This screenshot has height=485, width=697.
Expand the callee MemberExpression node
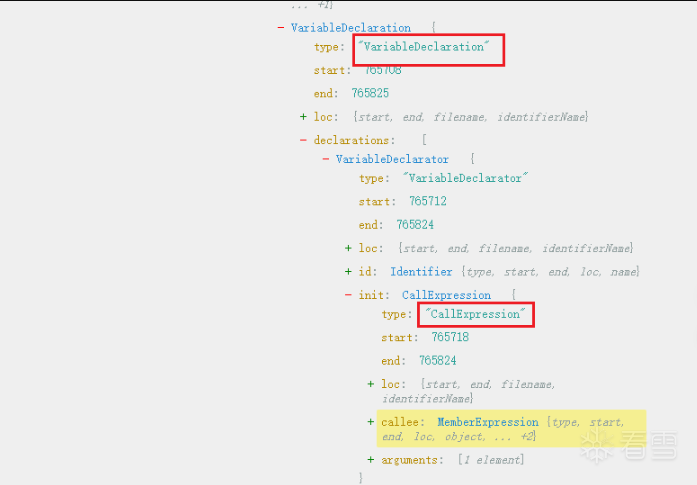click(x=371, y=422)
